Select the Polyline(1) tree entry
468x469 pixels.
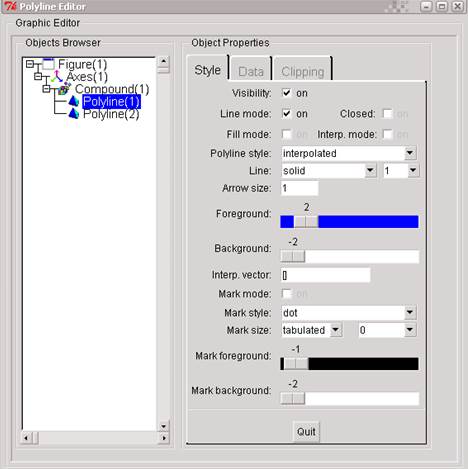pos(111,102)
